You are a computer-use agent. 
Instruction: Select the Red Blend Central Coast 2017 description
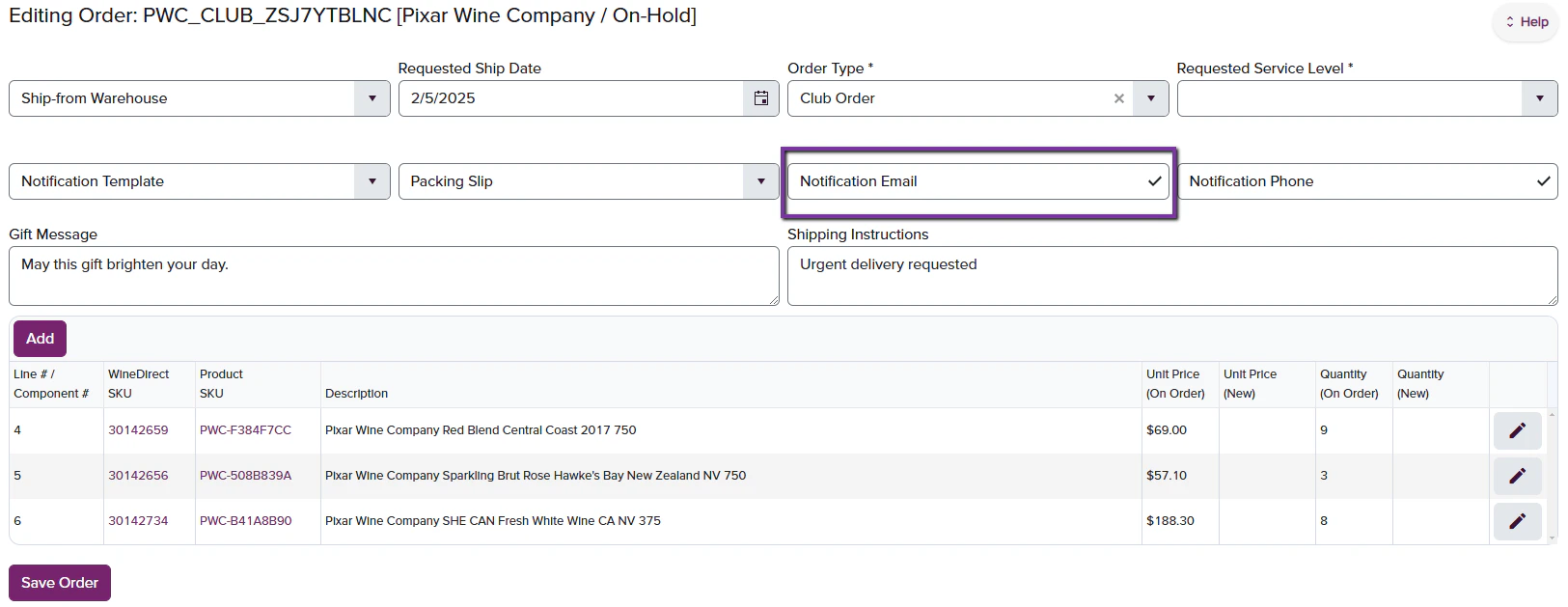click(x=481, y=430)
